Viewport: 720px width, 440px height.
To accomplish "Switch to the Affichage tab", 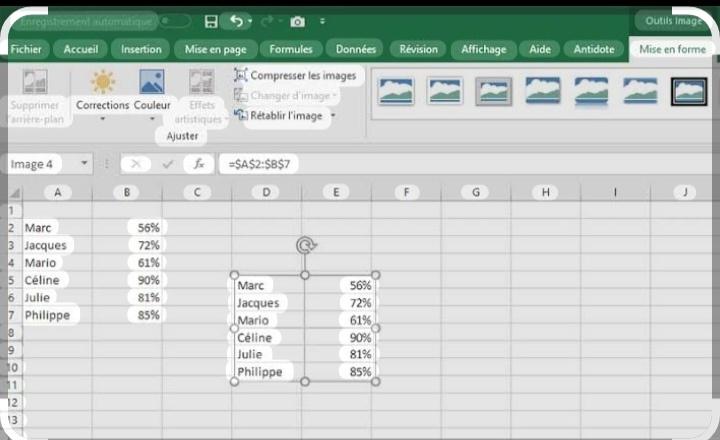I will point(484,49).
